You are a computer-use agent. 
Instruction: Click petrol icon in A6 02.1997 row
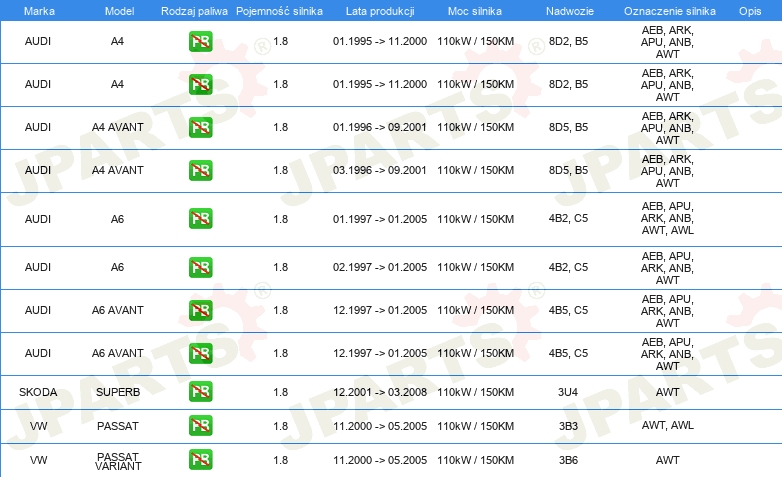pyautogui.click(x=200, y=267)
